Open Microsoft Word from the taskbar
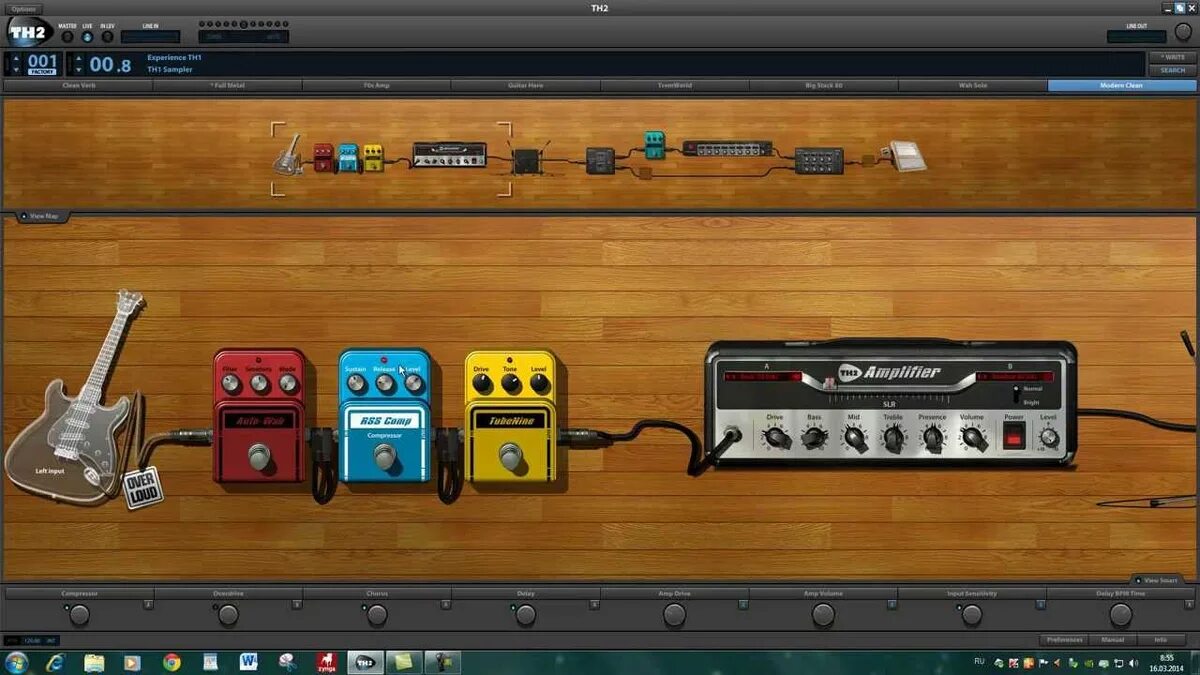This screenshot has height=675, width=1200. [x=249, y=662]
